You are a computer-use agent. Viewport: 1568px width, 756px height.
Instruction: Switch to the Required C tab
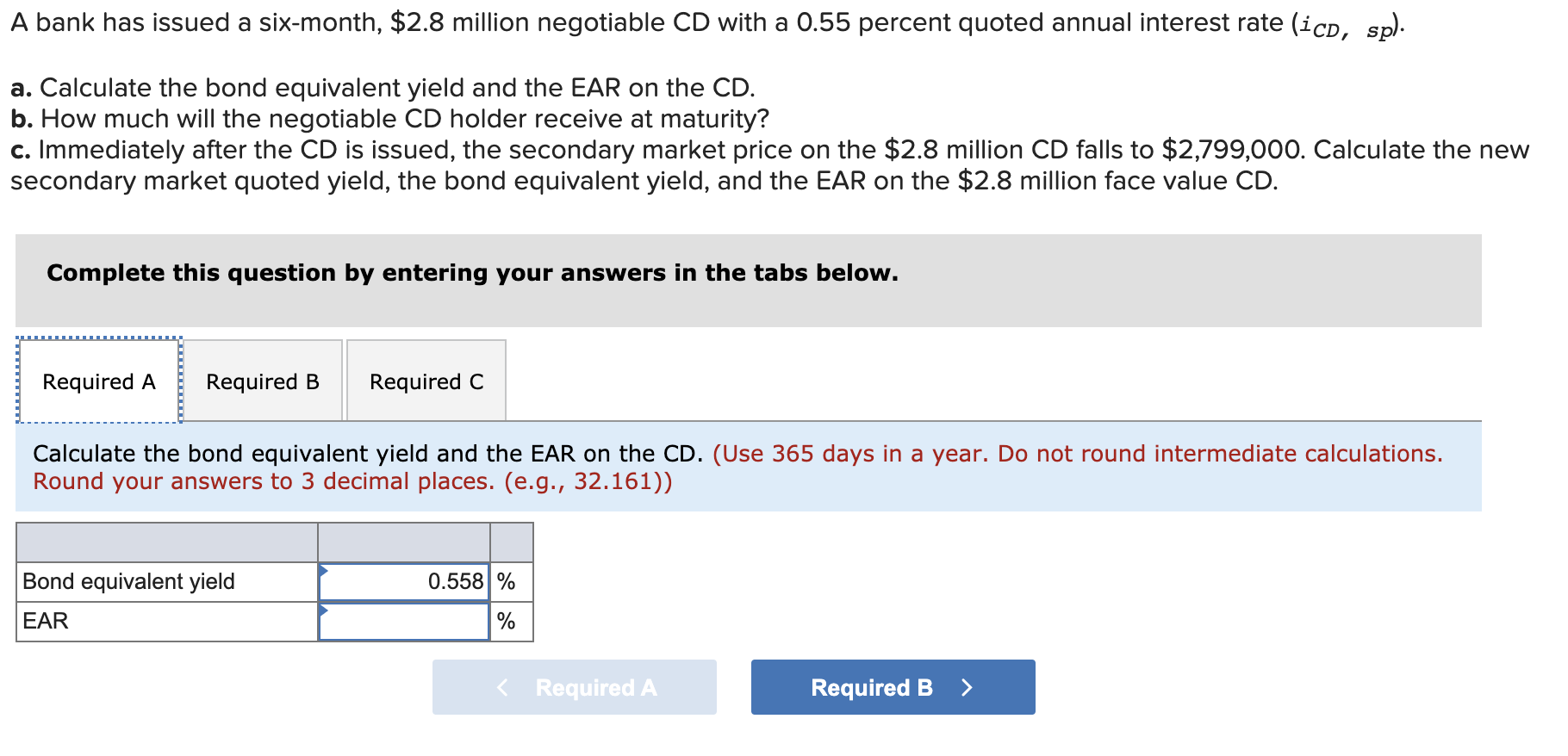point(426,381)
